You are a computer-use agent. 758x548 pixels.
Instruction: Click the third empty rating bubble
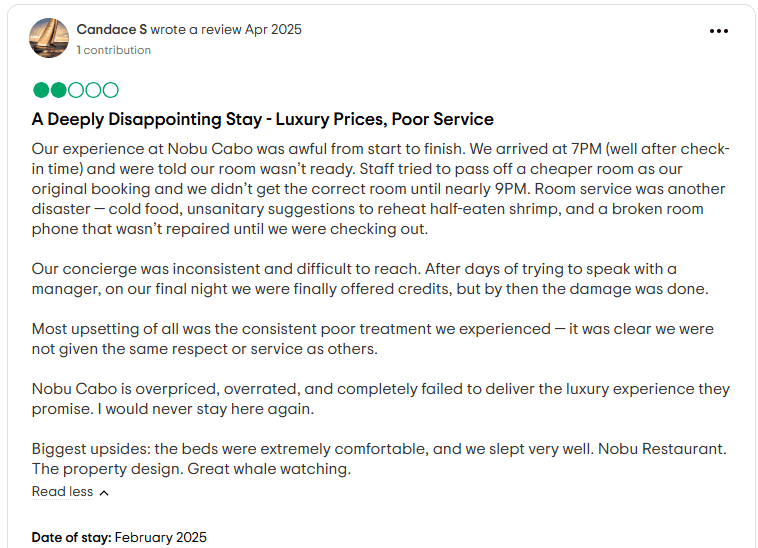pos(76,90)
